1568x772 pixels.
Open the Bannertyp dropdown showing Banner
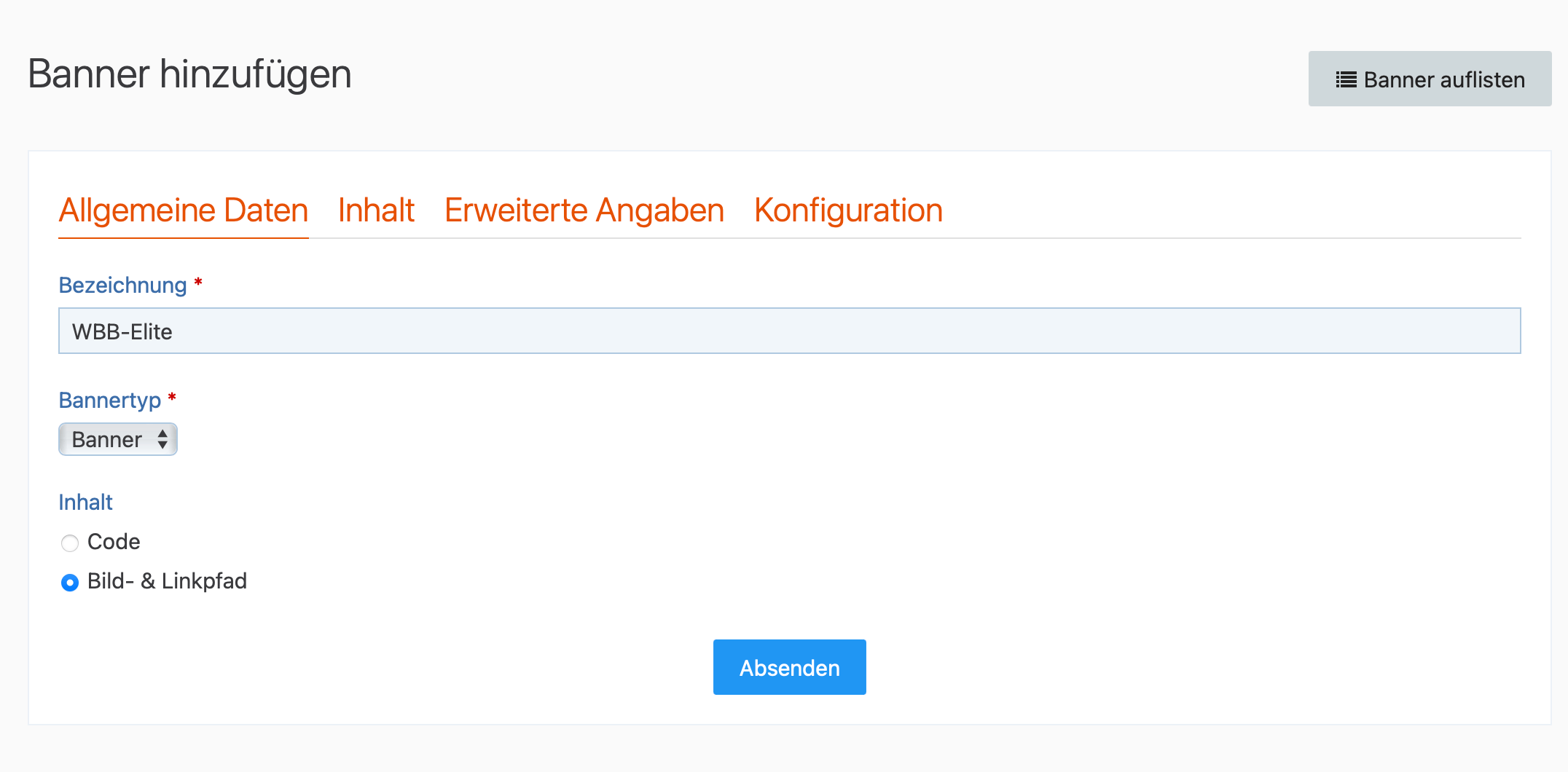[118, 439]
